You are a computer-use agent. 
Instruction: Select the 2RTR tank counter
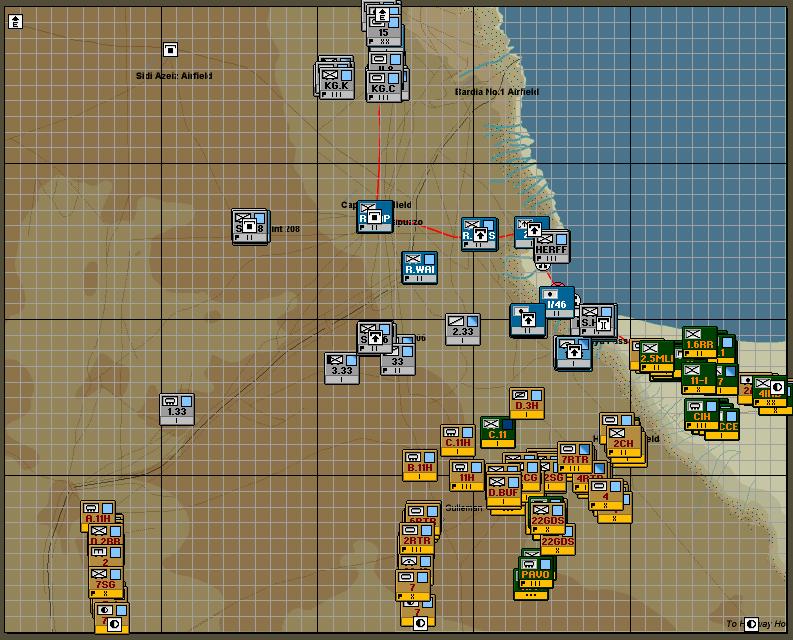click(417, 538)
